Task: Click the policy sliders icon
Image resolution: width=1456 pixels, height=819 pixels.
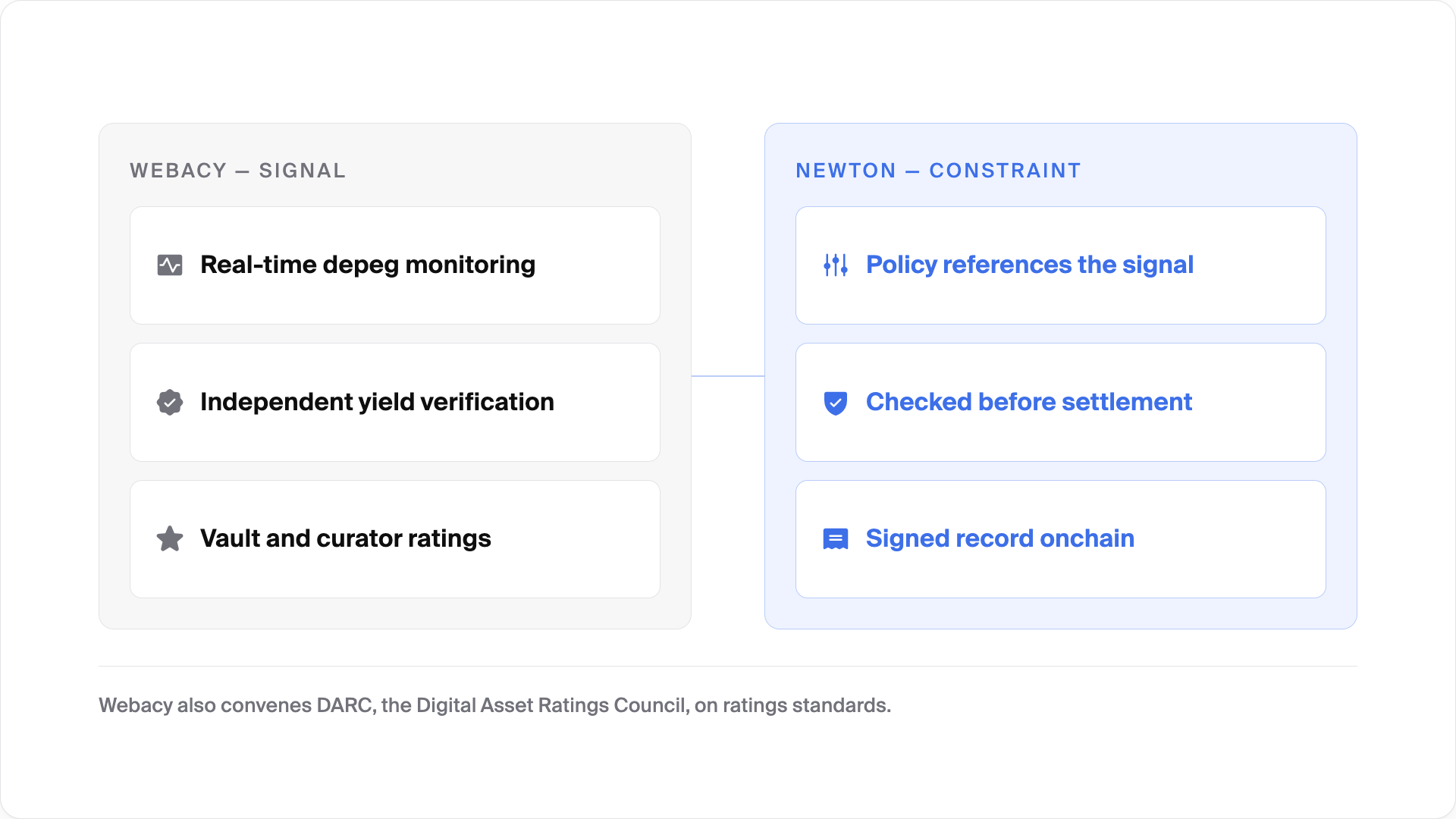Action: pyautogui.click(x=836, y=265)
